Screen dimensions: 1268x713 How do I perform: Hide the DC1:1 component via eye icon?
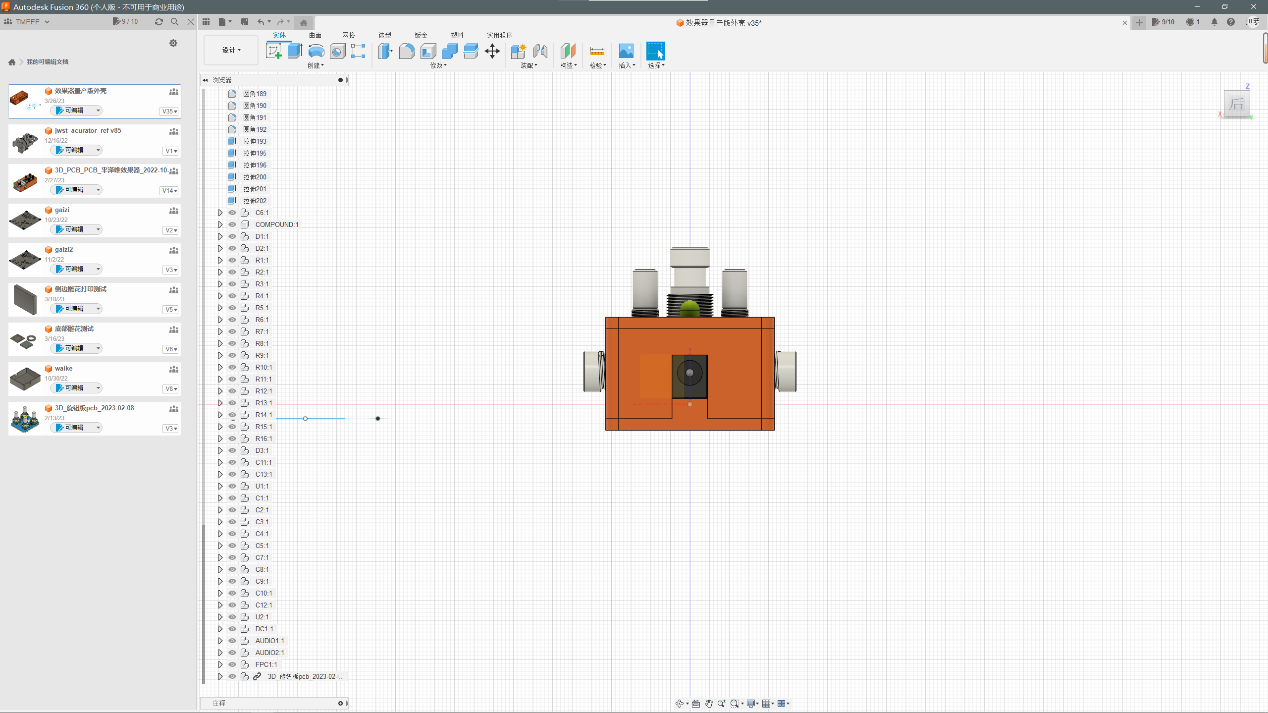click(232, 628)
